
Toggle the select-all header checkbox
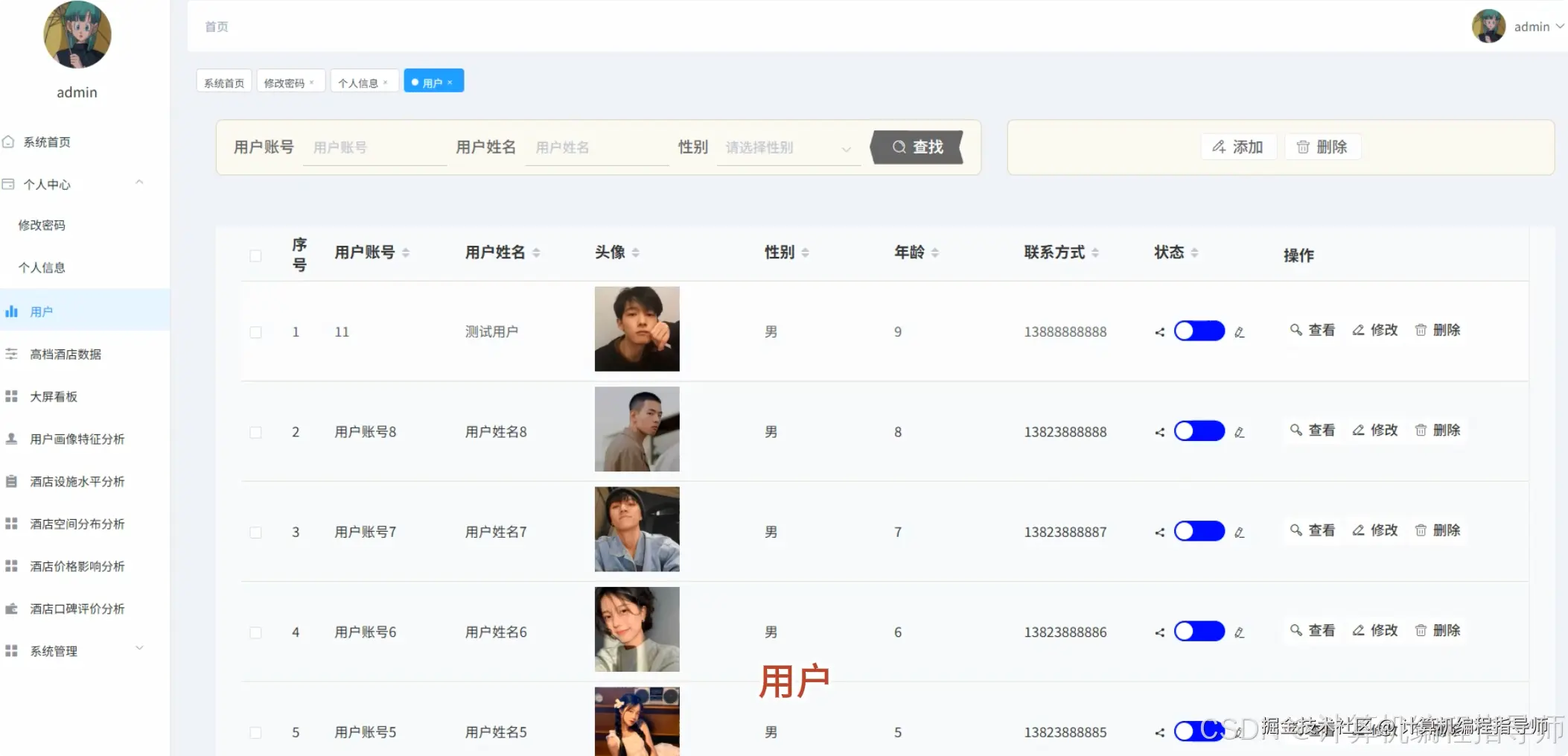coord(255,256)
